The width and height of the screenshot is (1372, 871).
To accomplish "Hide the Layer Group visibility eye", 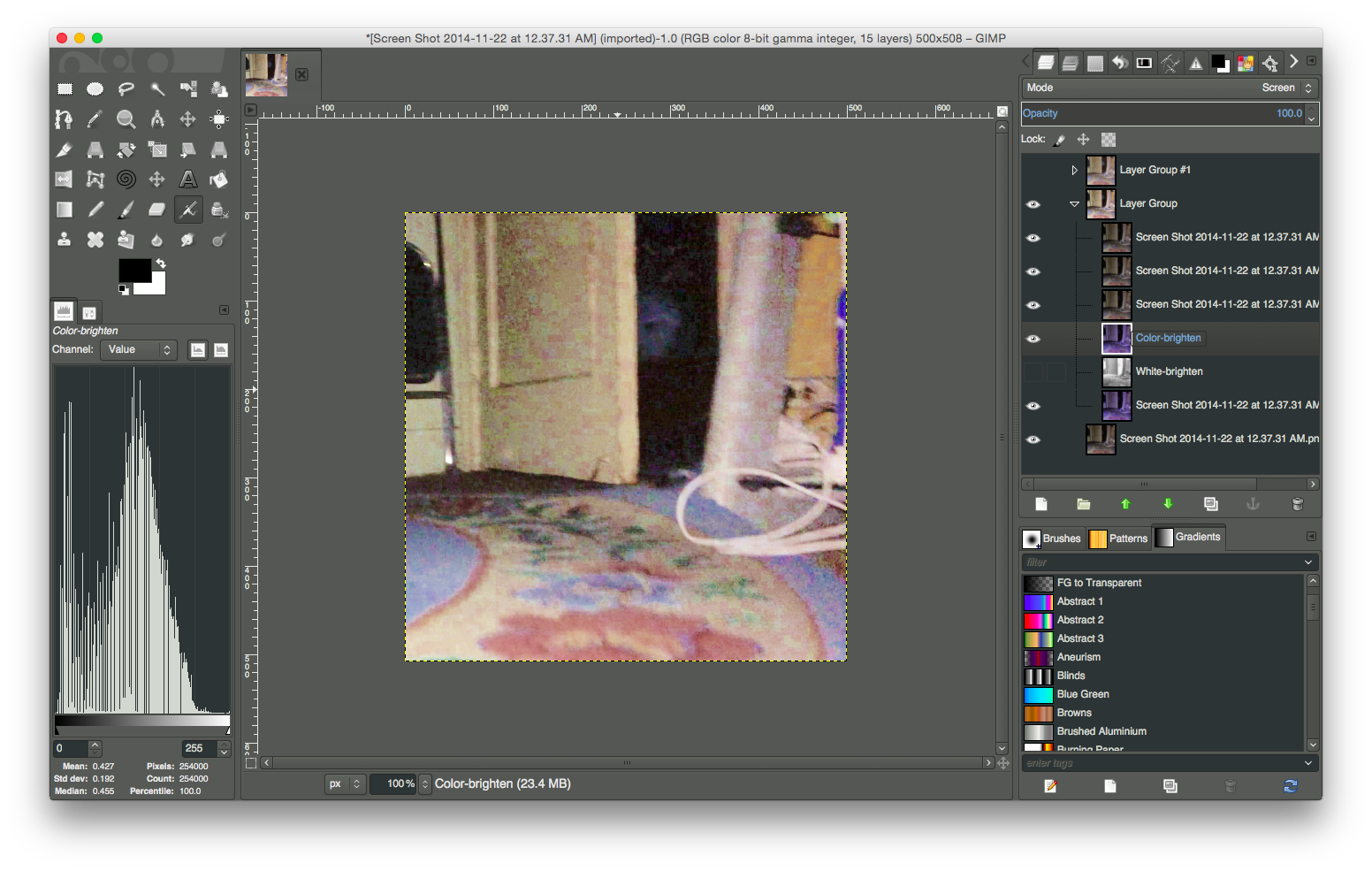I will pyautogui.click(x=1033, y=204).
